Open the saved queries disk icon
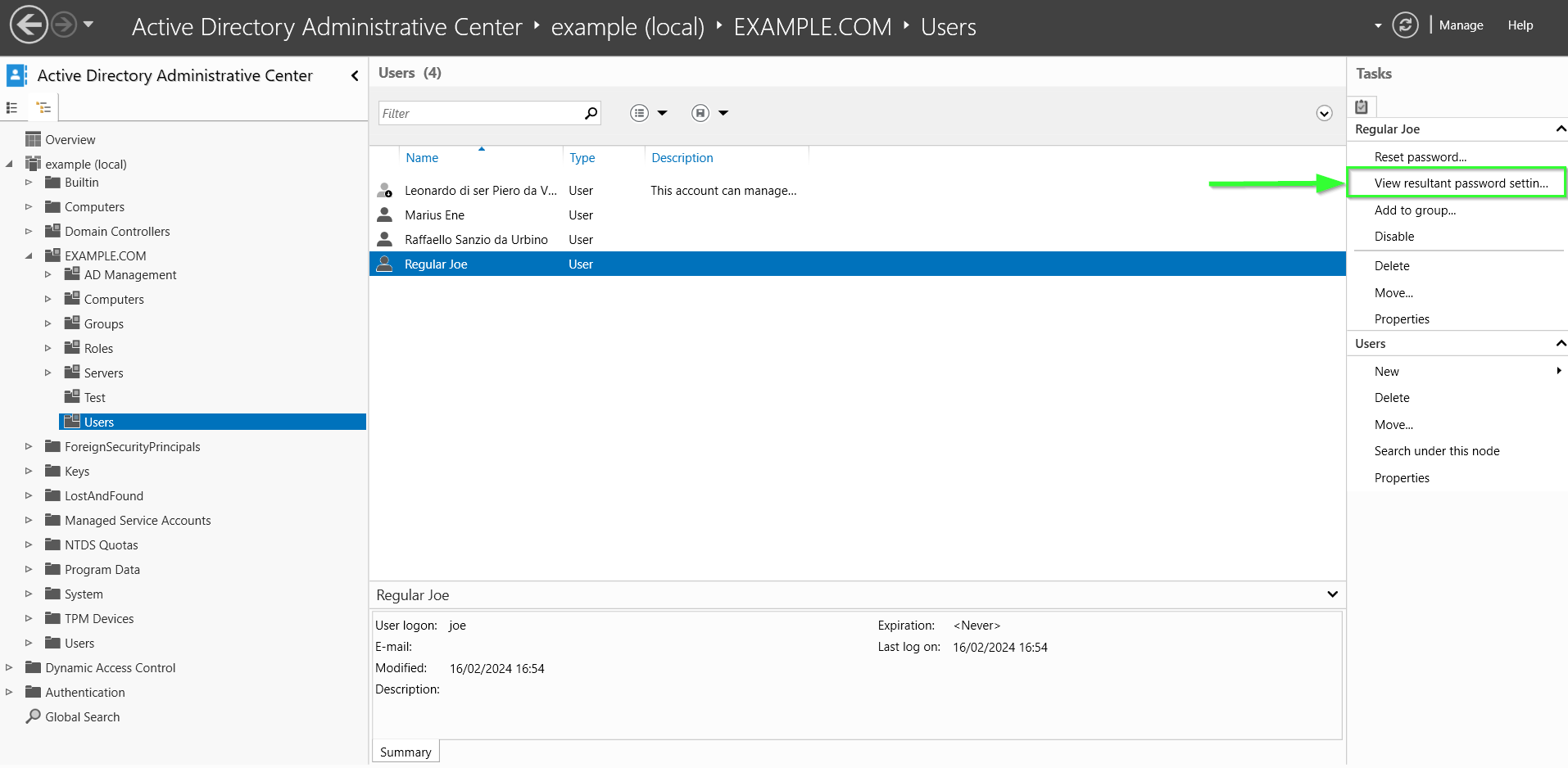 point(700,113)
